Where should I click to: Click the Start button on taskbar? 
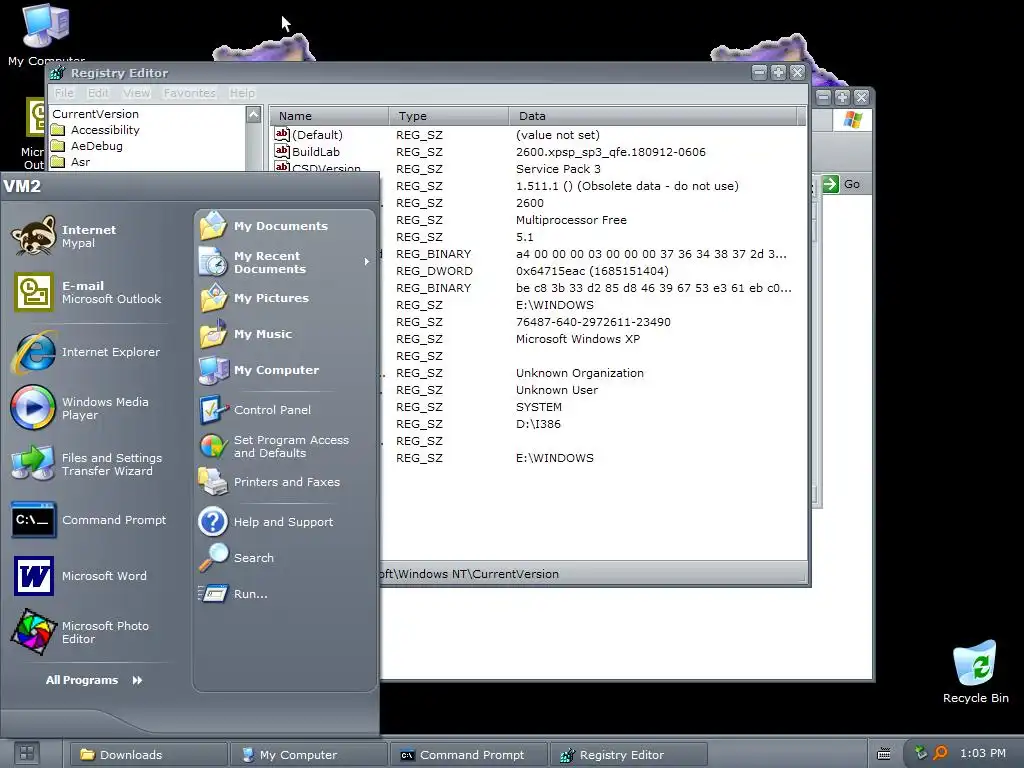pos(27,754)
